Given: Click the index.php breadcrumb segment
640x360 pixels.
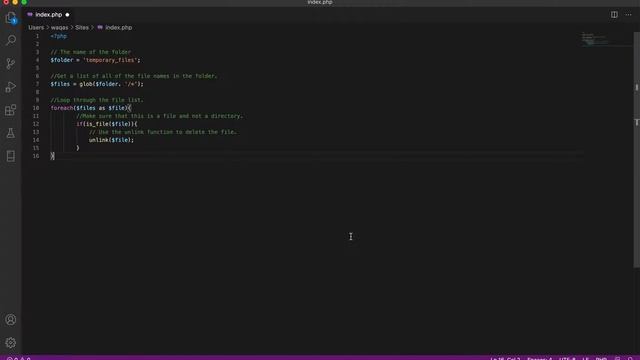Looking at the screenshot, I should tap(118, 27).
